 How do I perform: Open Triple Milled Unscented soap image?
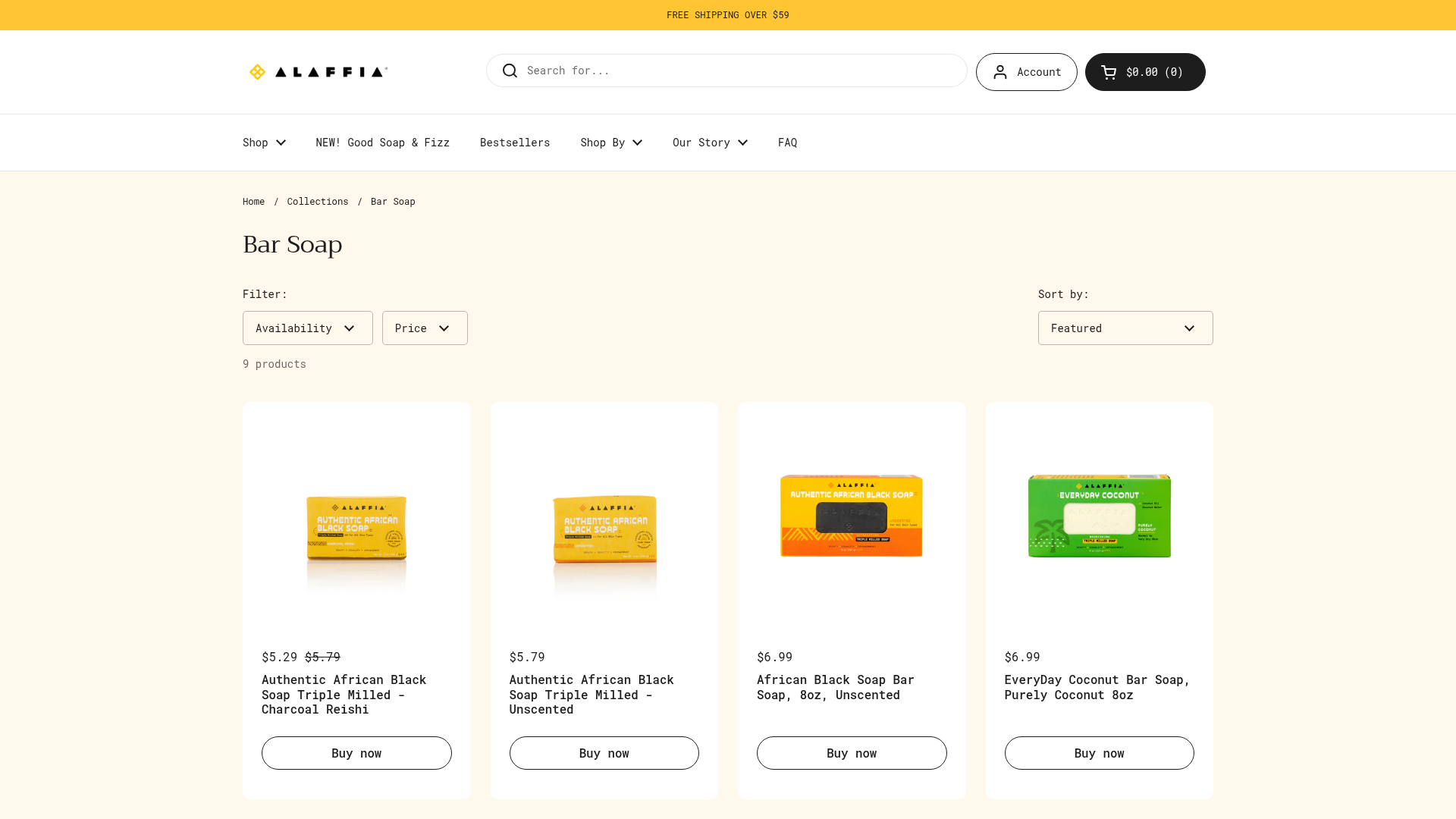point(604,516)
